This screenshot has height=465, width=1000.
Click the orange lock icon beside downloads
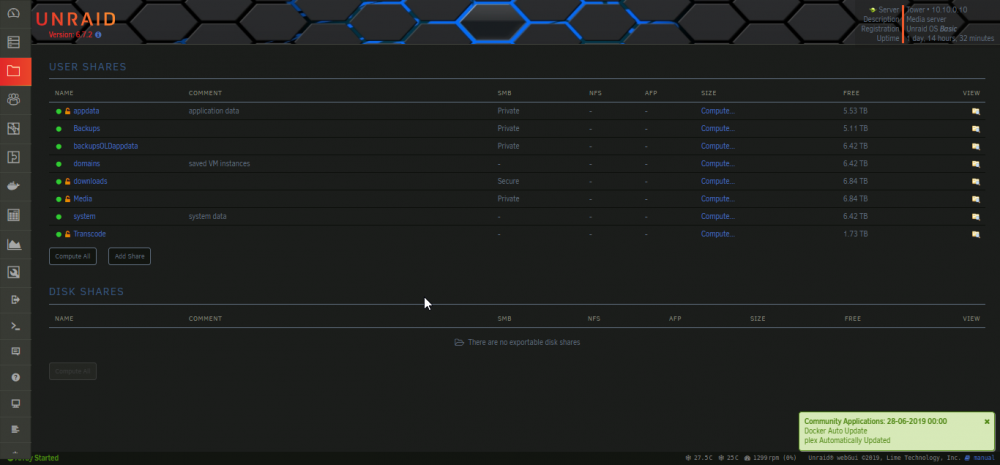click(x=67, y=181)
